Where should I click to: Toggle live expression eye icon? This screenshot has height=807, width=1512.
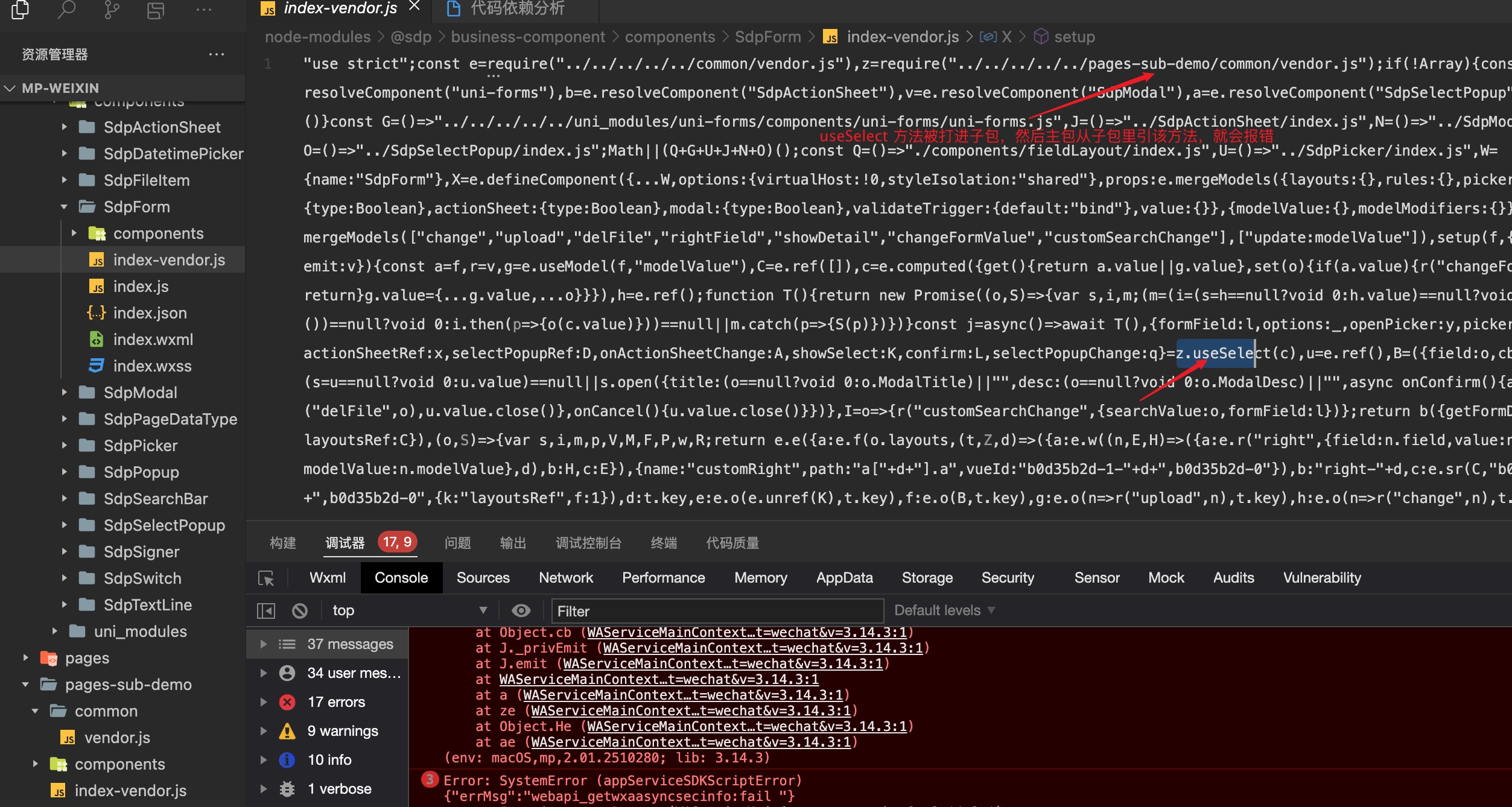521,611
